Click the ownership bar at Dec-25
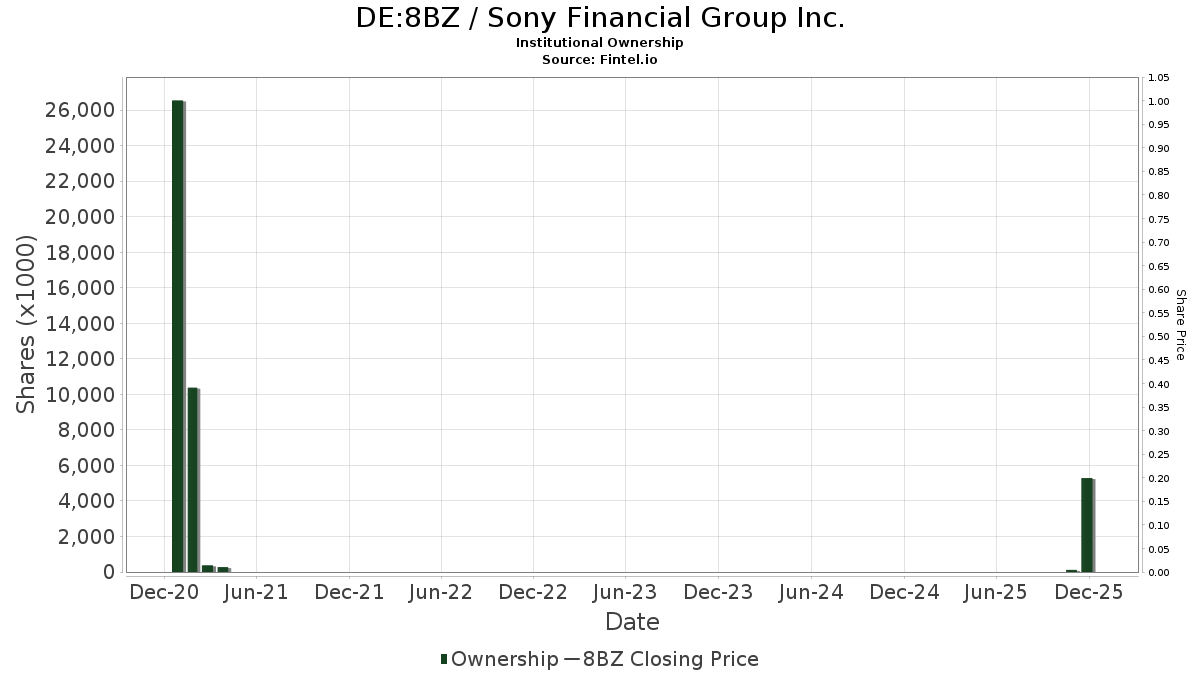The image size is (1200, 675). (1087, 524)
